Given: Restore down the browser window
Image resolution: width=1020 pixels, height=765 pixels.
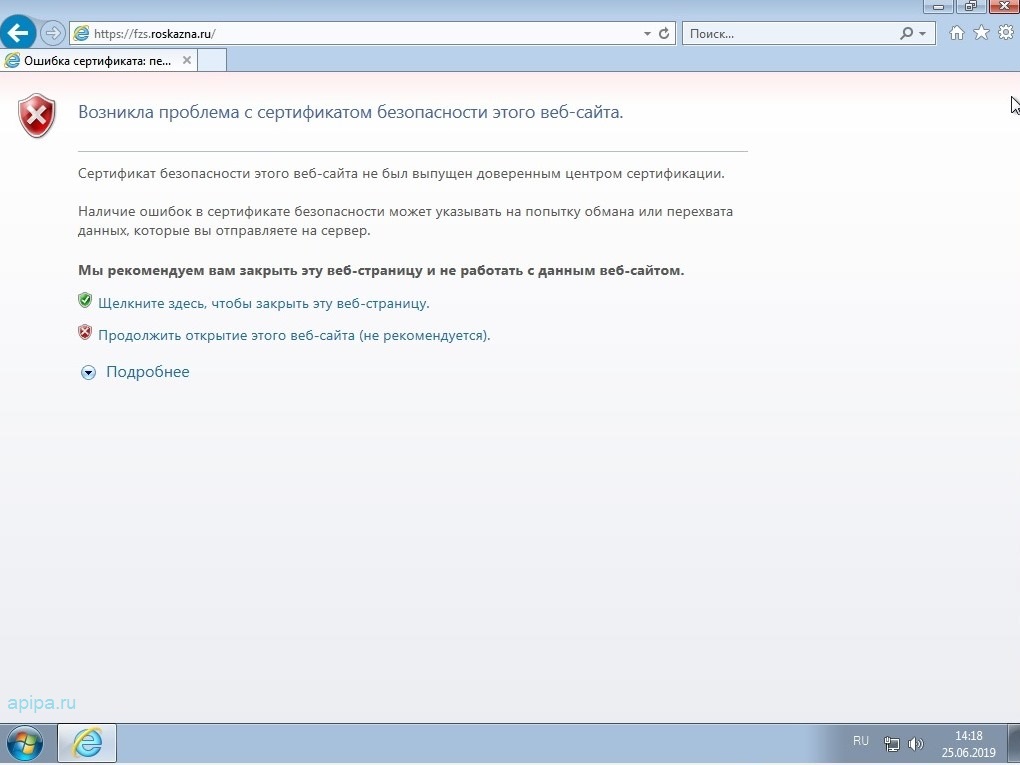Looking at the screenshot, I should [x=971, y=7].
